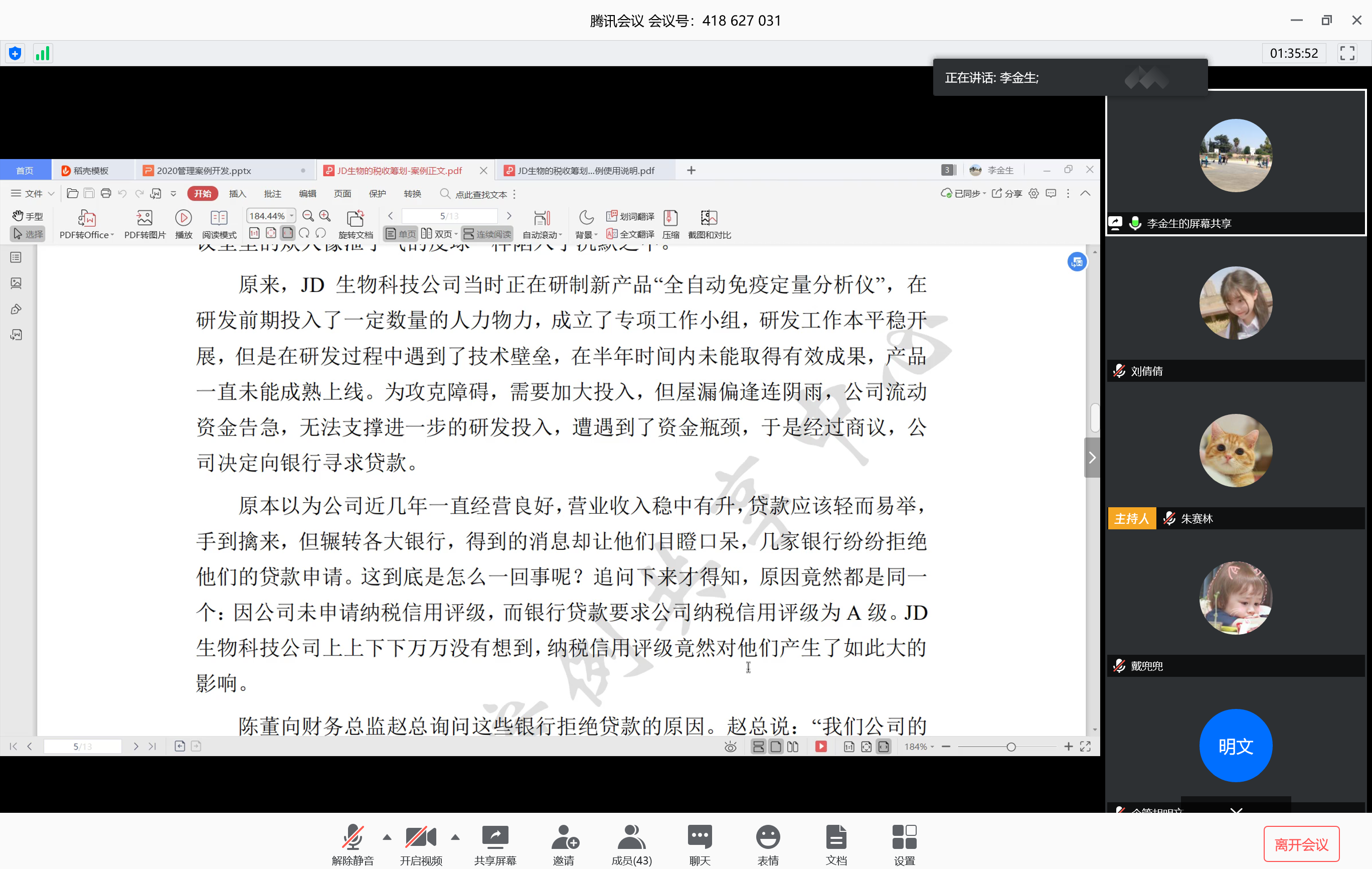Screen dimensions: 1372x869
Task: Click the 离开会议 button
Action: click(x=1301, y=844)
